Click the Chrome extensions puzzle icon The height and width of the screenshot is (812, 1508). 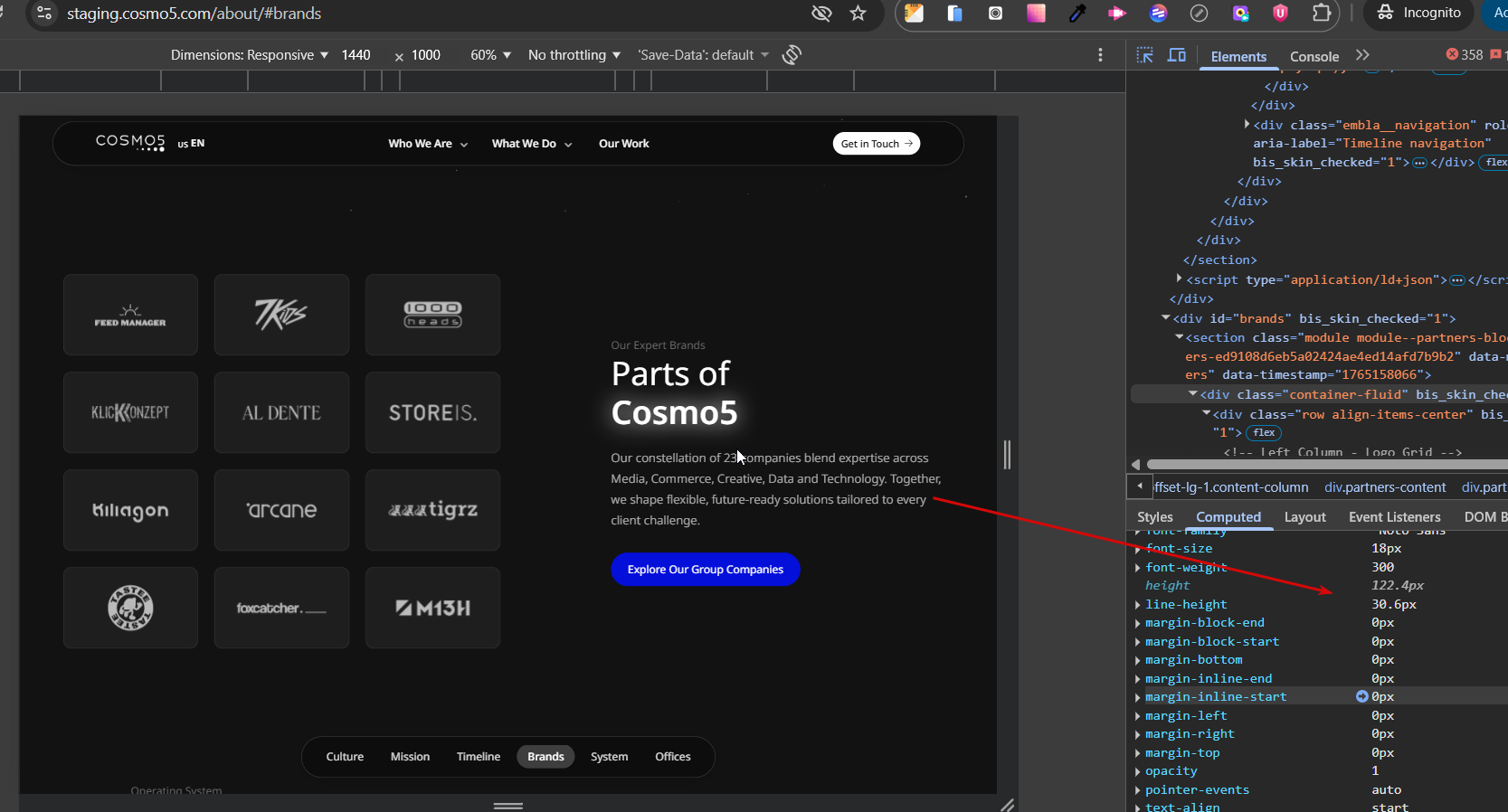coord(1321,13)
